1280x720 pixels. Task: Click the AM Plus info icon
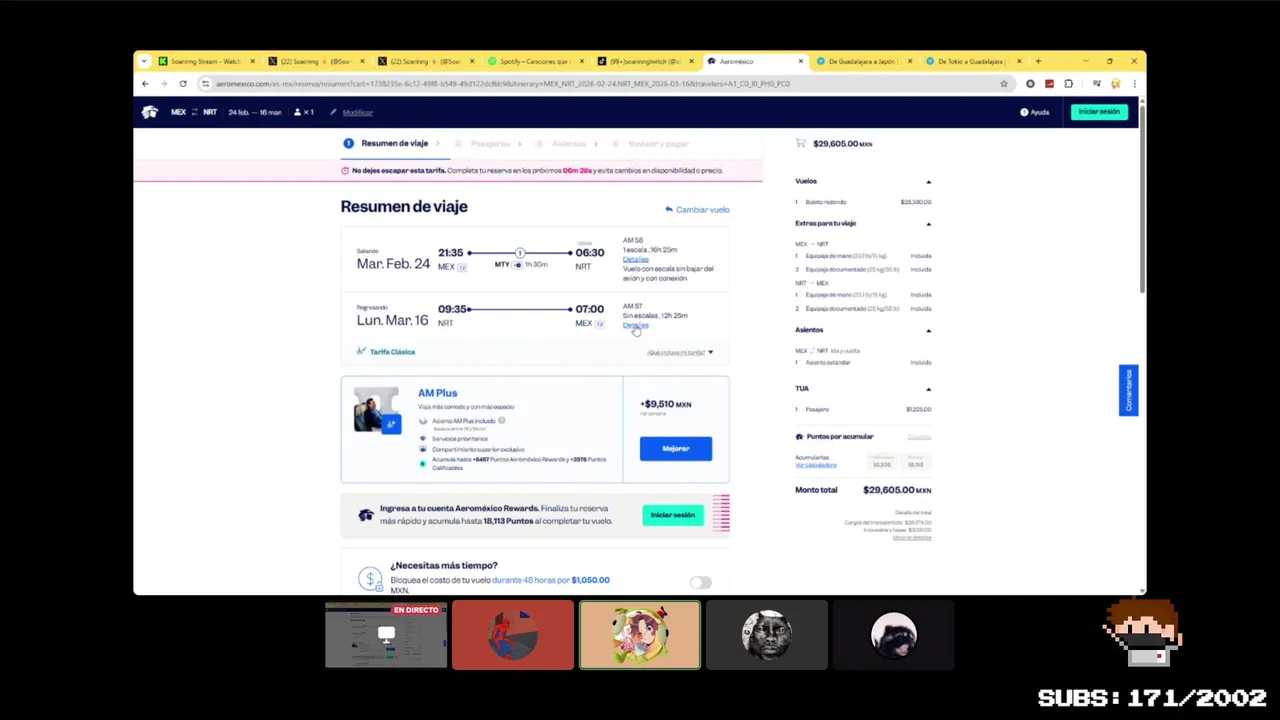click(x=501, y=421)
